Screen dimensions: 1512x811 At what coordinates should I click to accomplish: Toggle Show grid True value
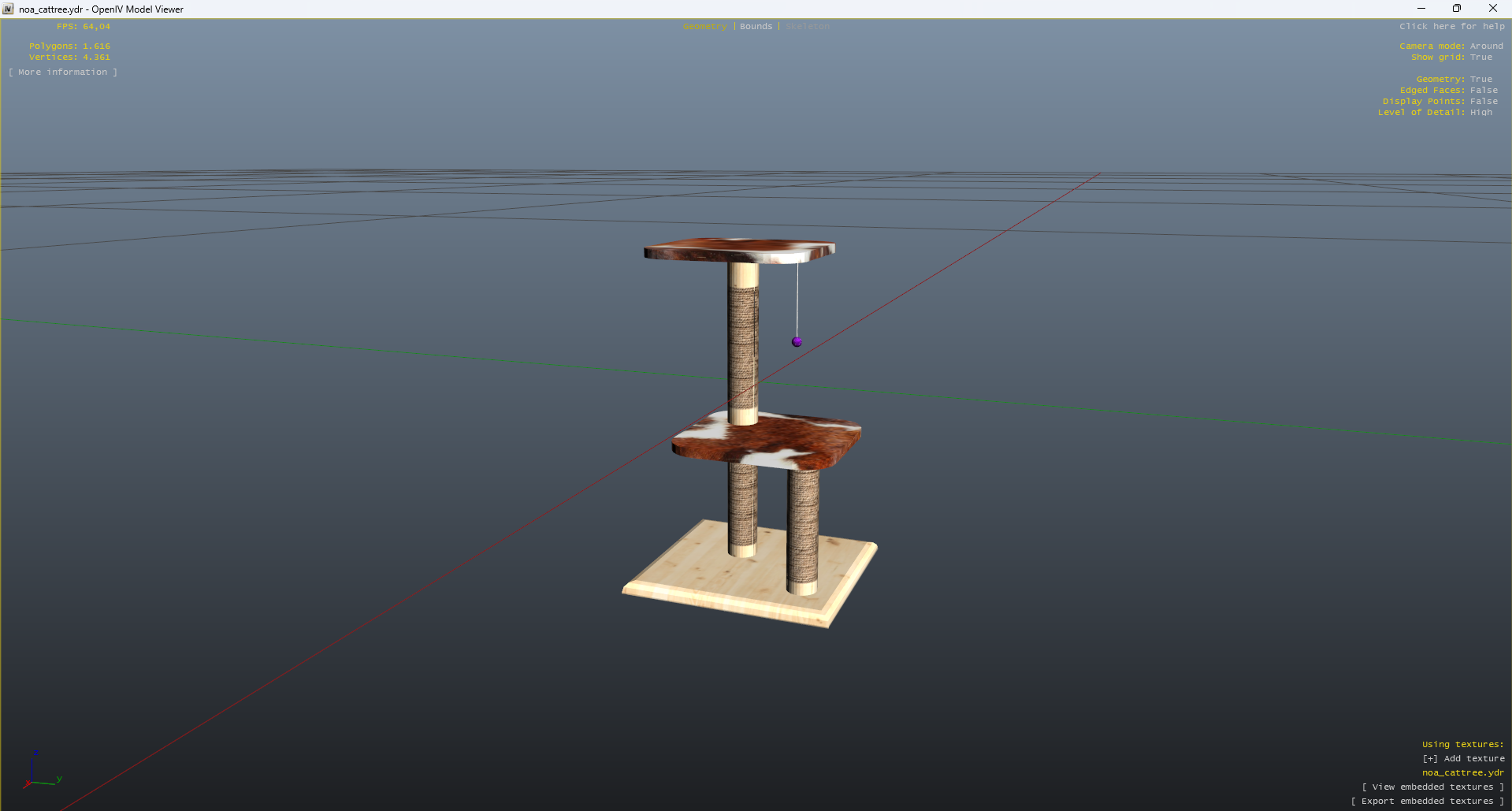[1480, 58]
